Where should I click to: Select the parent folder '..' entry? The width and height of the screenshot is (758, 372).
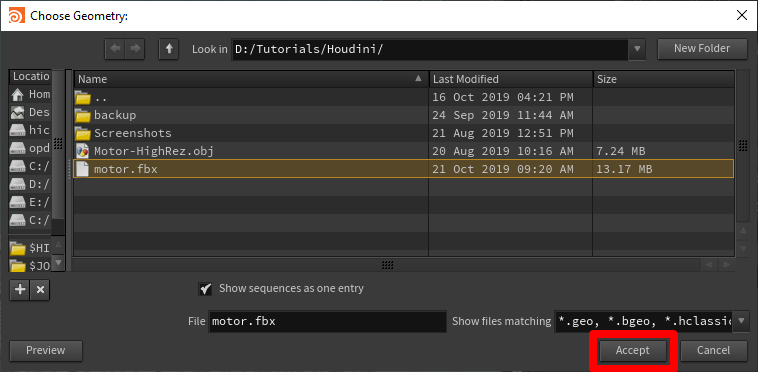click(x=404, y=97)
